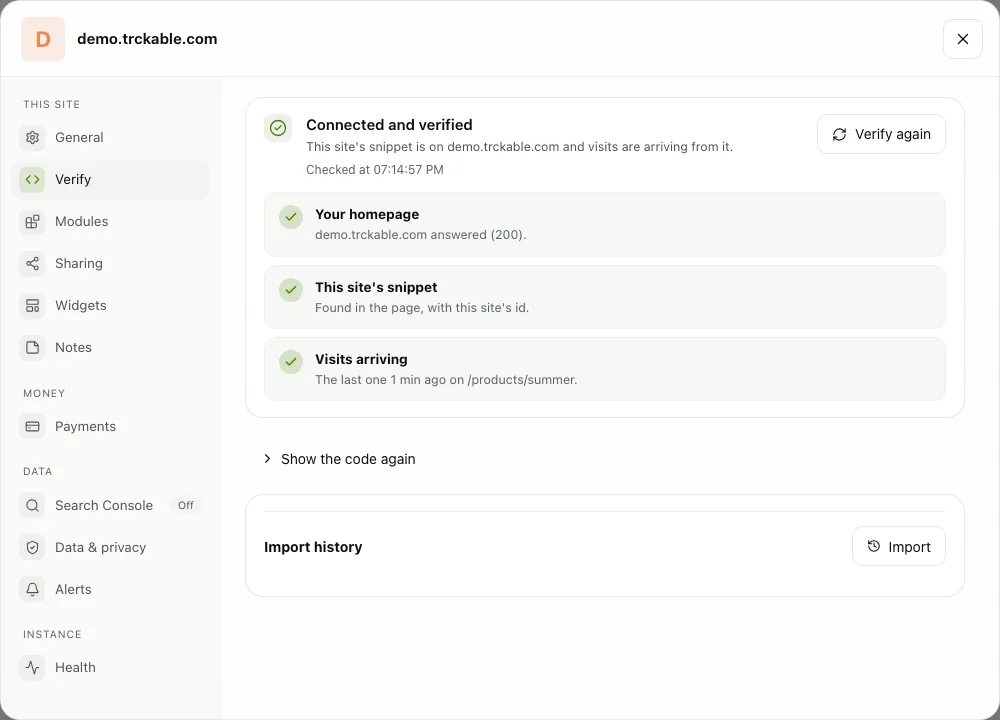The width and height of the screenshot is (1000, 720).
Task: Click the MONEY section label
Action: [x=44, y=393]
